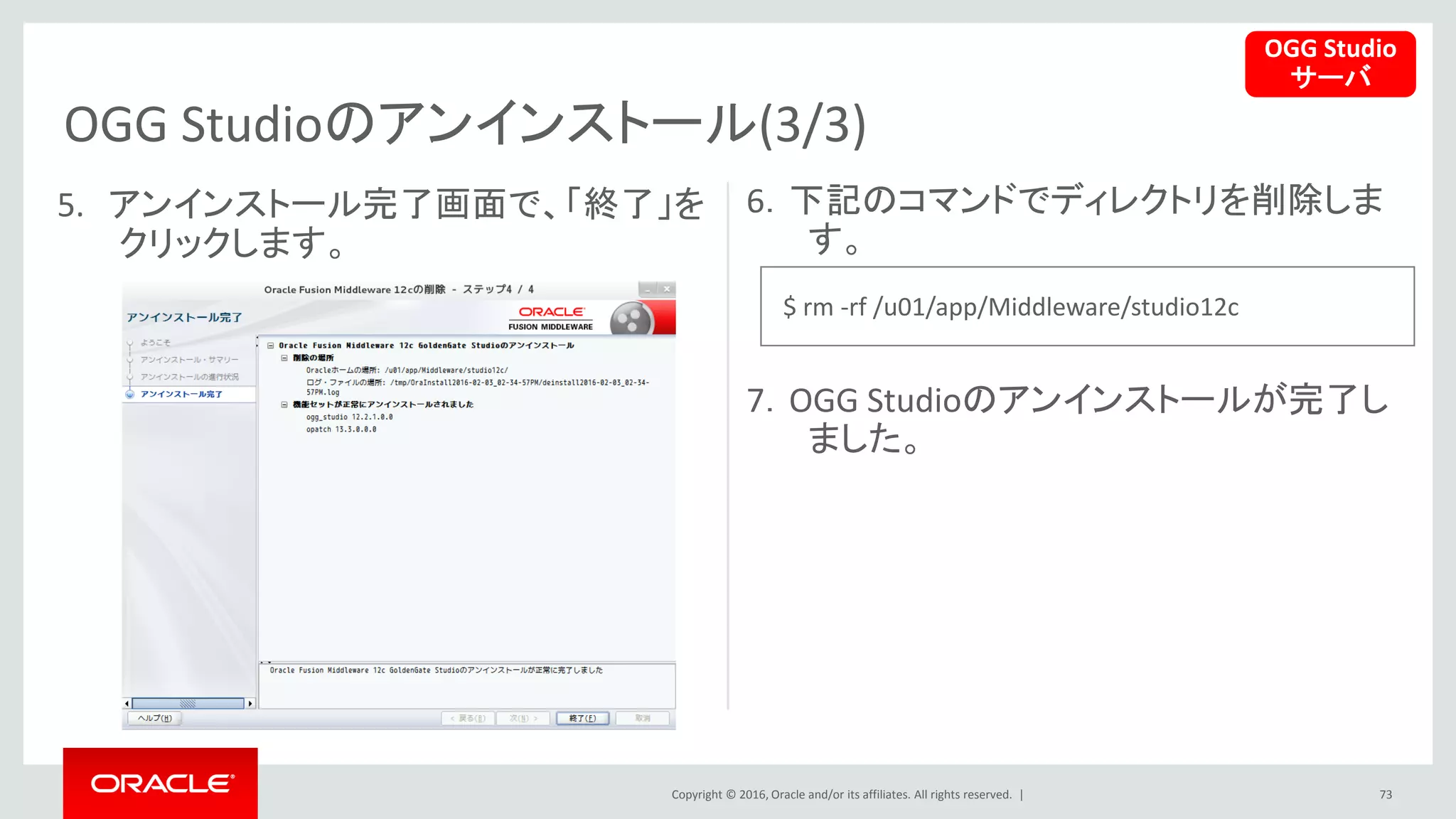Screen dimensions: 1456x819
Task: Minimize the Oracle Fusion Middleware installer window
Action: [648, 289]
